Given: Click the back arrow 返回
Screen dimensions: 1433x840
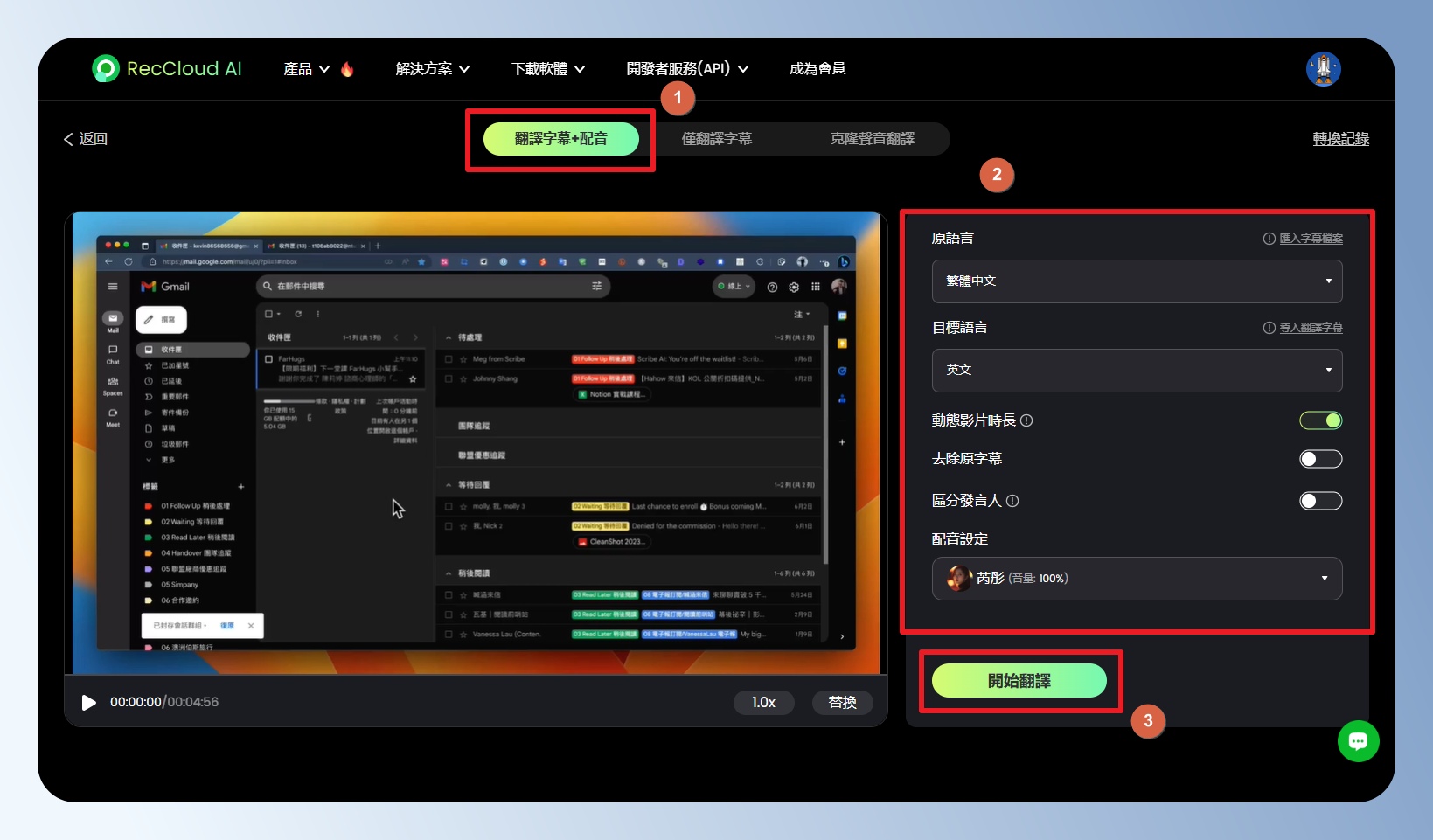Looking at the screenshot, I should [85, 139].
